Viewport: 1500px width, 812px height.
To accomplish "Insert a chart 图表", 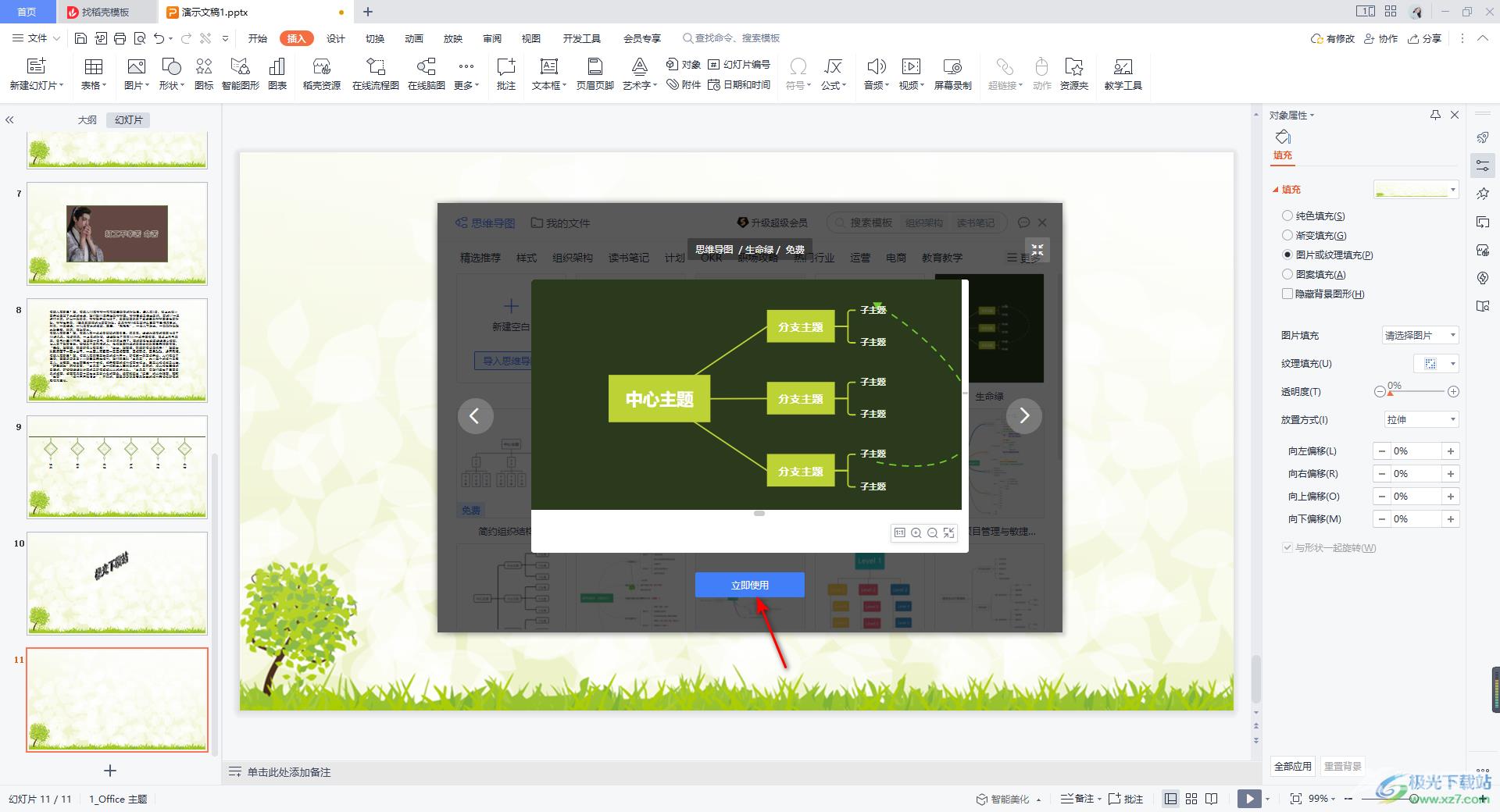I will [x=277, y=74].
